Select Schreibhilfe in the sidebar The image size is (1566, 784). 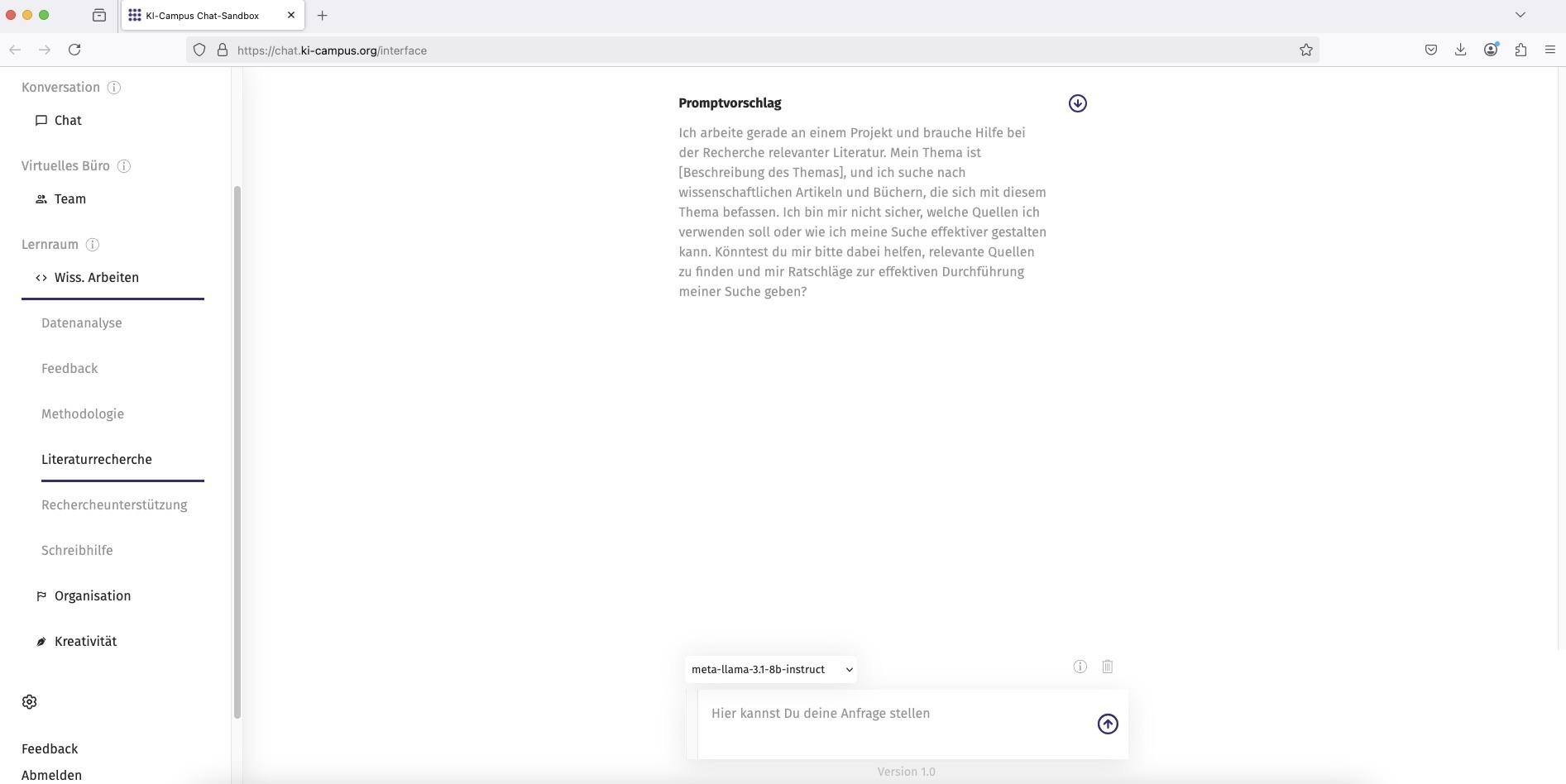(x=77, y=551)
